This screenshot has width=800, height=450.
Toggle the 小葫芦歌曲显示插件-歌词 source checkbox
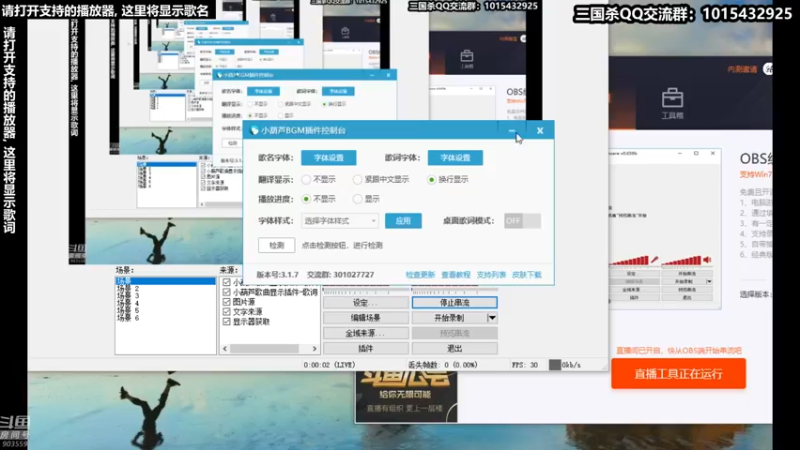[227, 292]
